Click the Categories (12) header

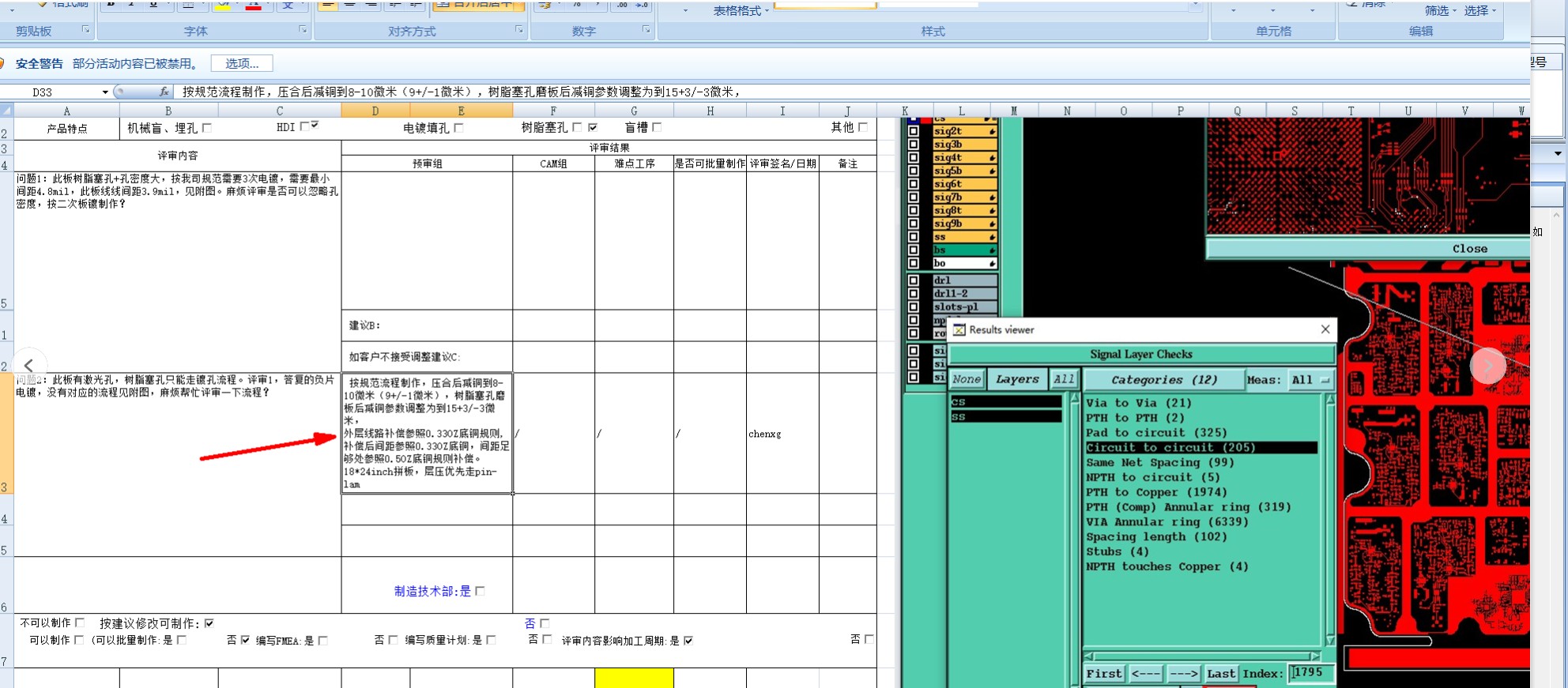point(1163,380)
